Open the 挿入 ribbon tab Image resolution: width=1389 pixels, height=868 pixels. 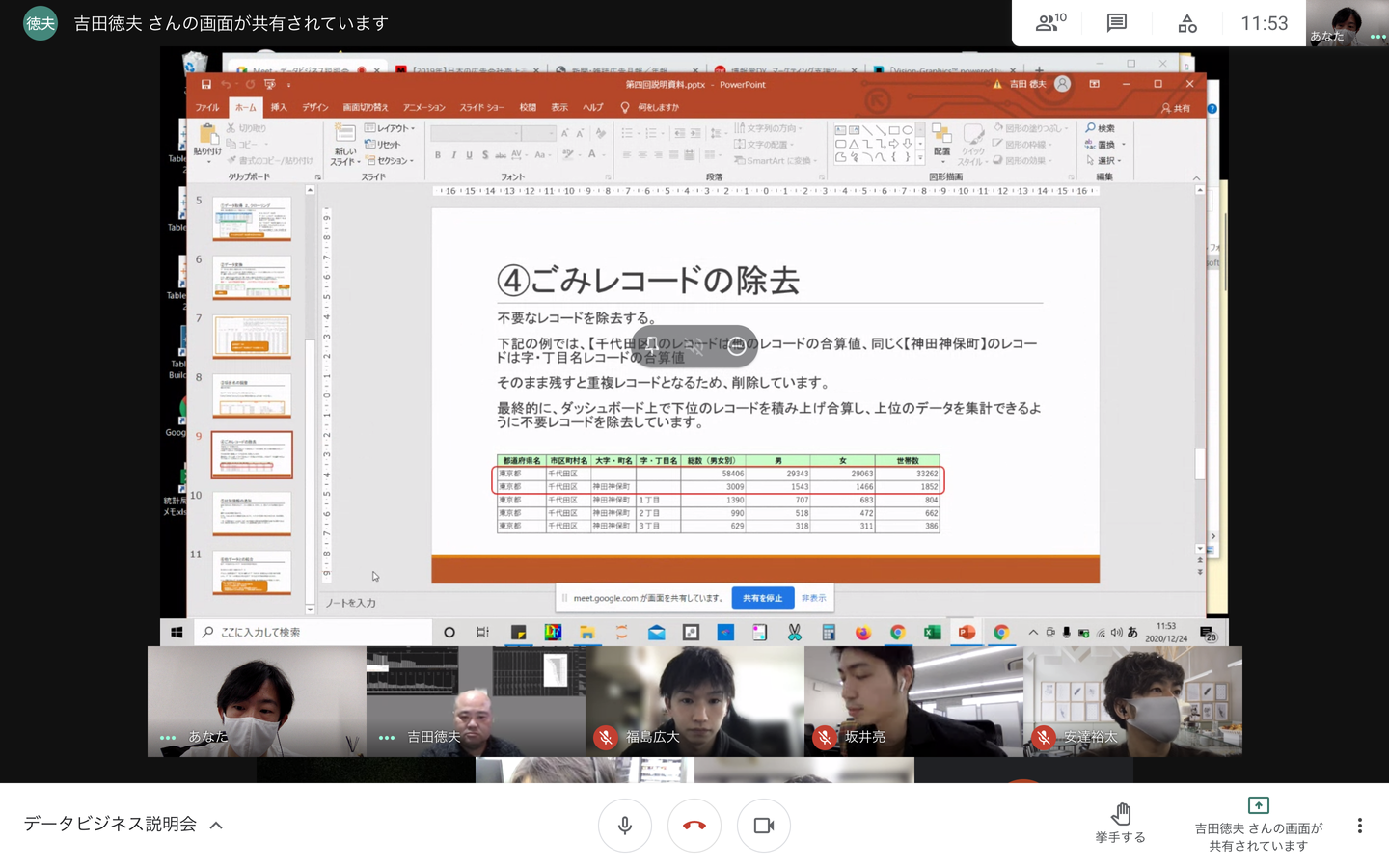pos(279,107)
